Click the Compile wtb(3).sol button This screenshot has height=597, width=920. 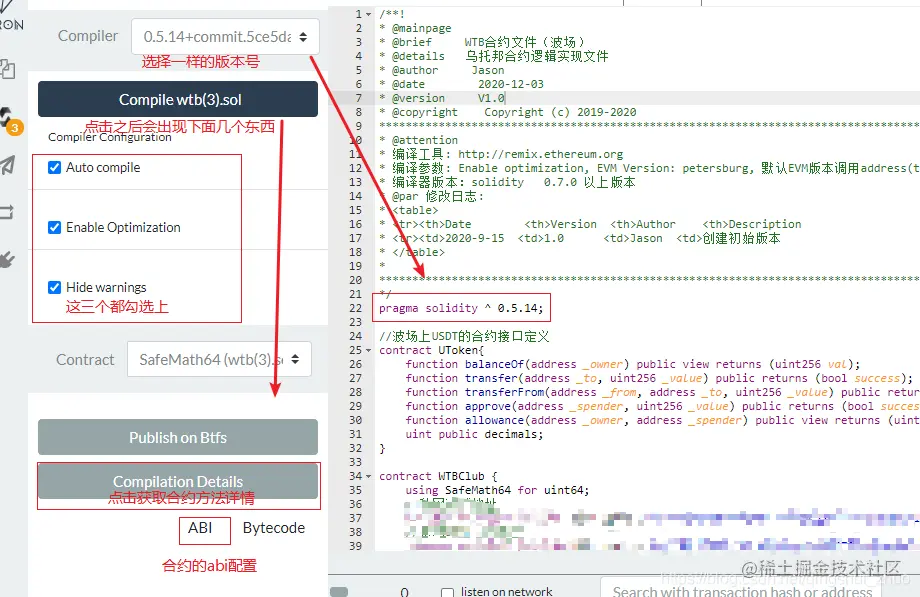coord(178,99)
